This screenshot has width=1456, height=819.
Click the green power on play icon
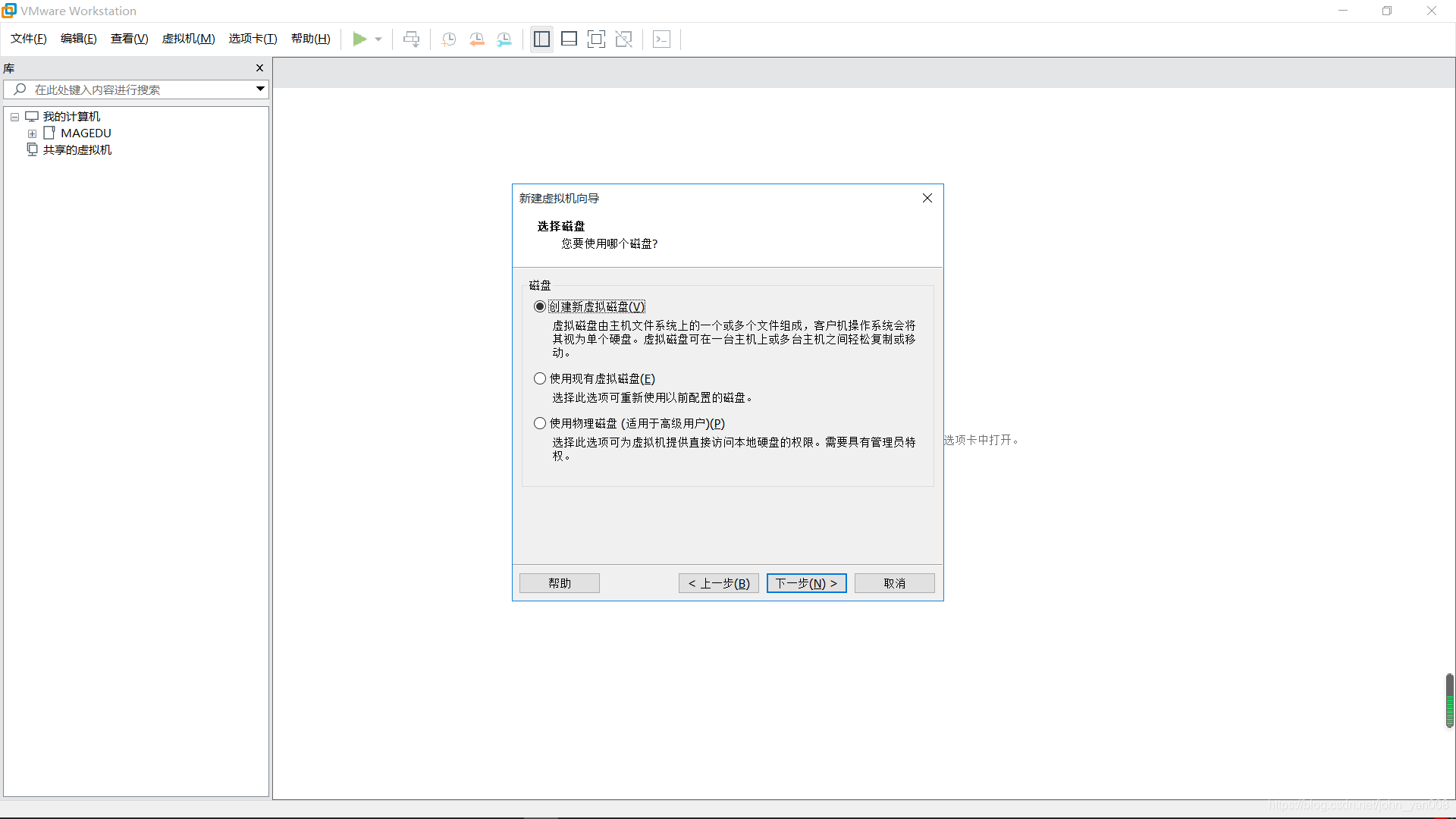(359, 39)
